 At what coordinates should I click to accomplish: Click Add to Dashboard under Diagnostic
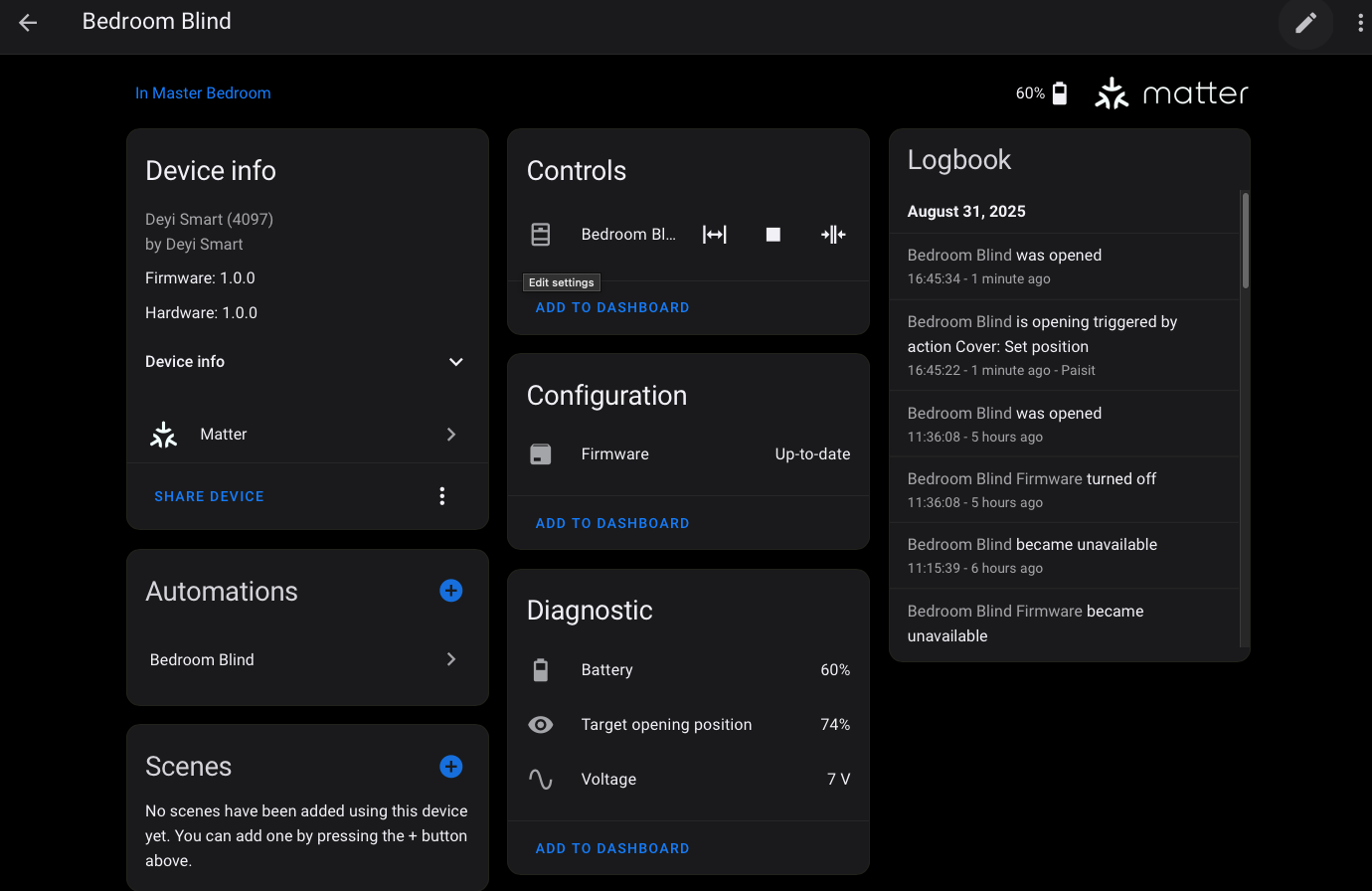pos(611,848)
